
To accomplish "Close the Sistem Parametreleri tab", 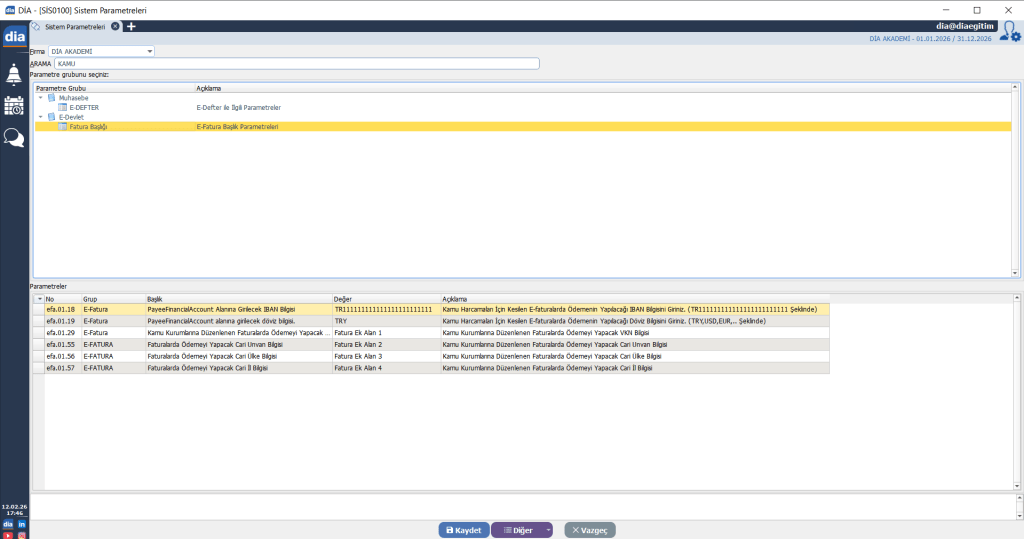I will (x=115, y=26).
